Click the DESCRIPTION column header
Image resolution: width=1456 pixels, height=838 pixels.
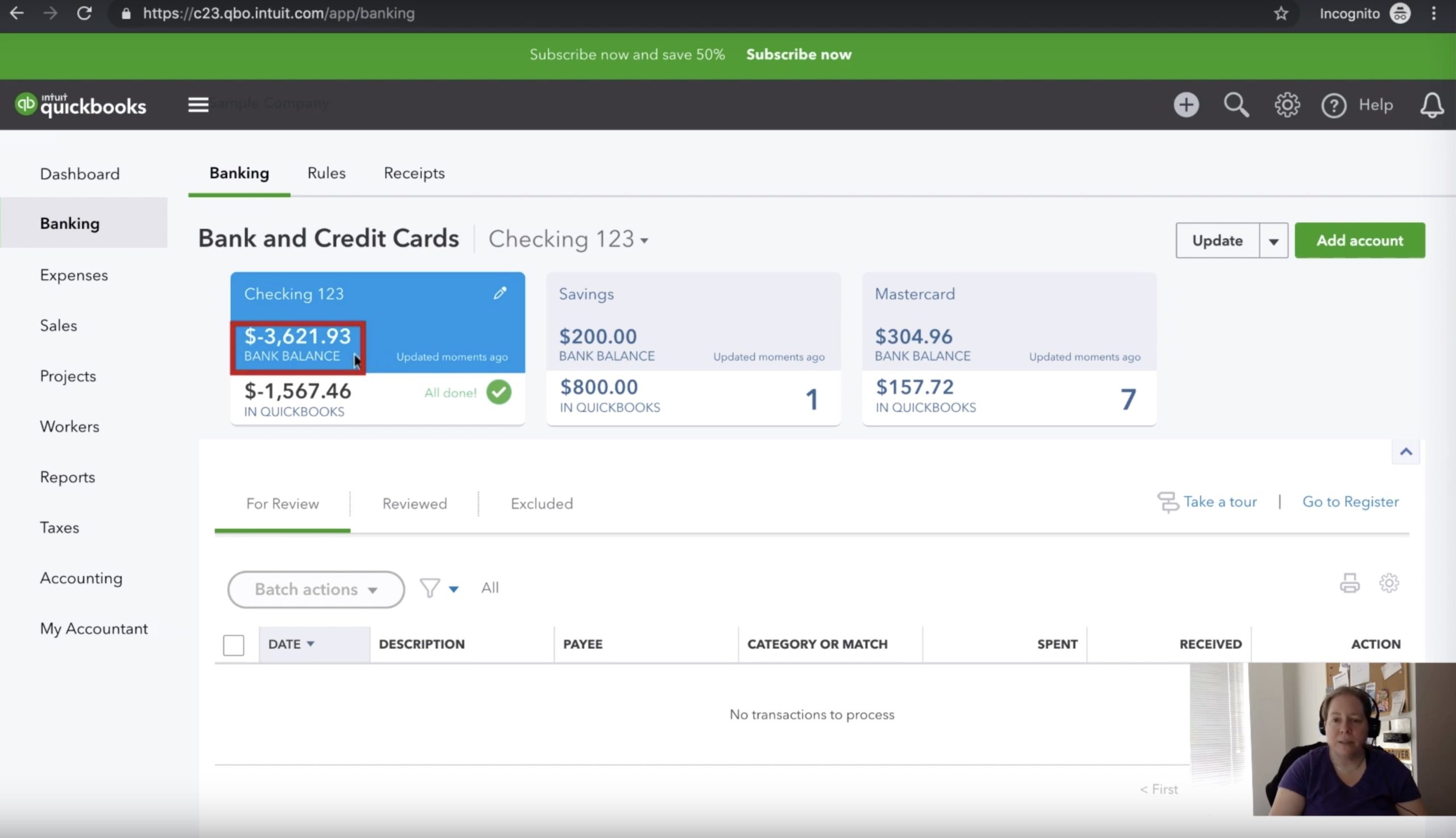pyautogui.click(x=421, y=644)
